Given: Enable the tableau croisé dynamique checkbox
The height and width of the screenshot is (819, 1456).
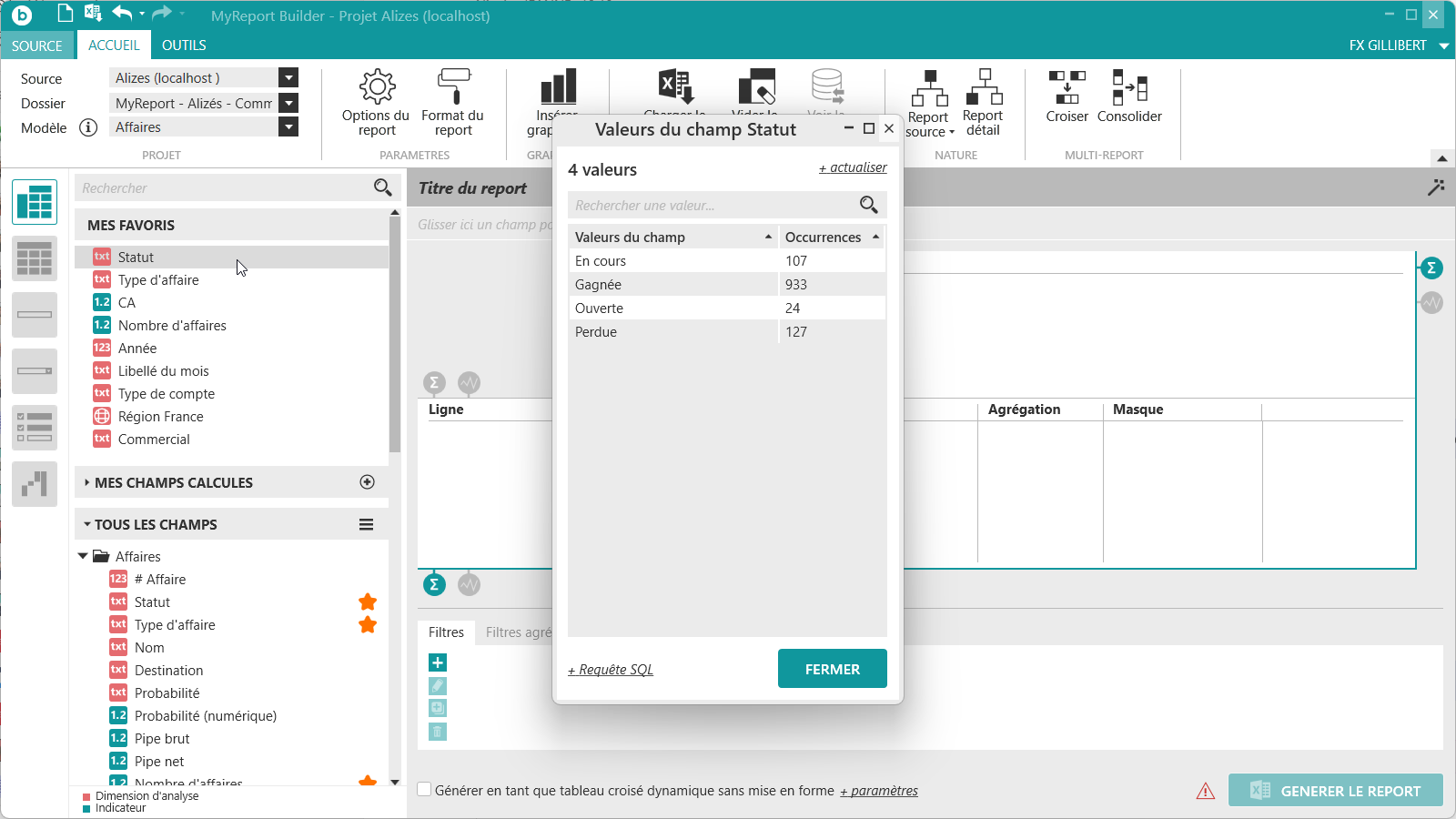Looking at the screenshot, I should tap(424, 789).
